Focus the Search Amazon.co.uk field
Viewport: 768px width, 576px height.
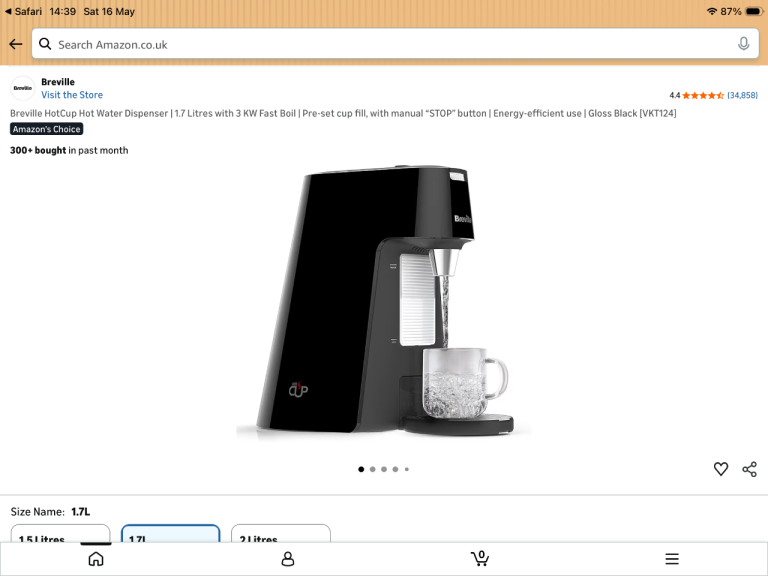point(395,44)
